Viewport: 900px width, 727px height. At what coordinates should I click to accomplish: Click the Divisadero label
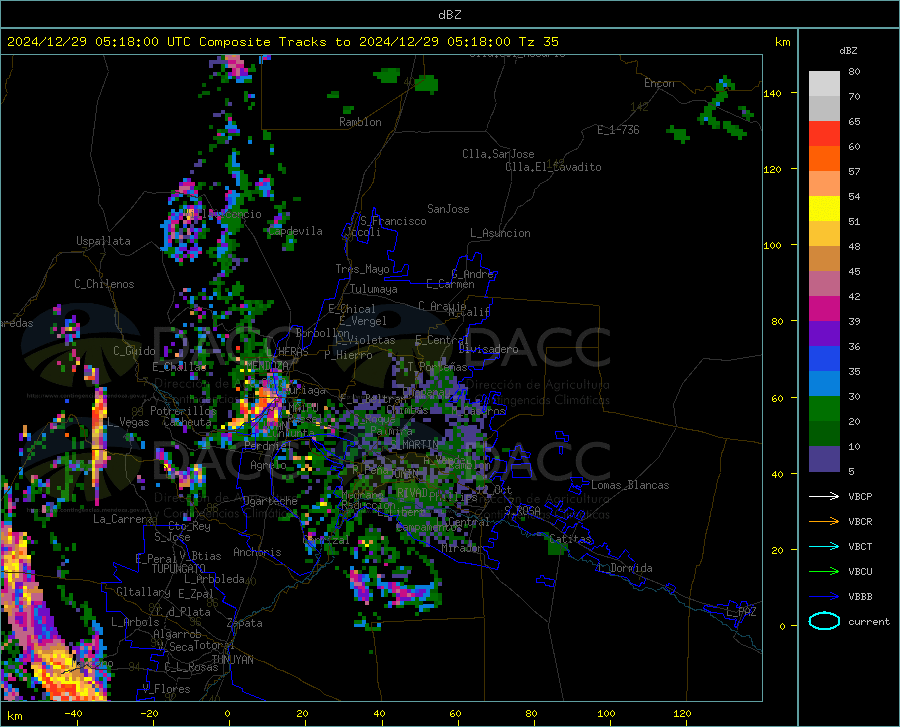point(488,349)
